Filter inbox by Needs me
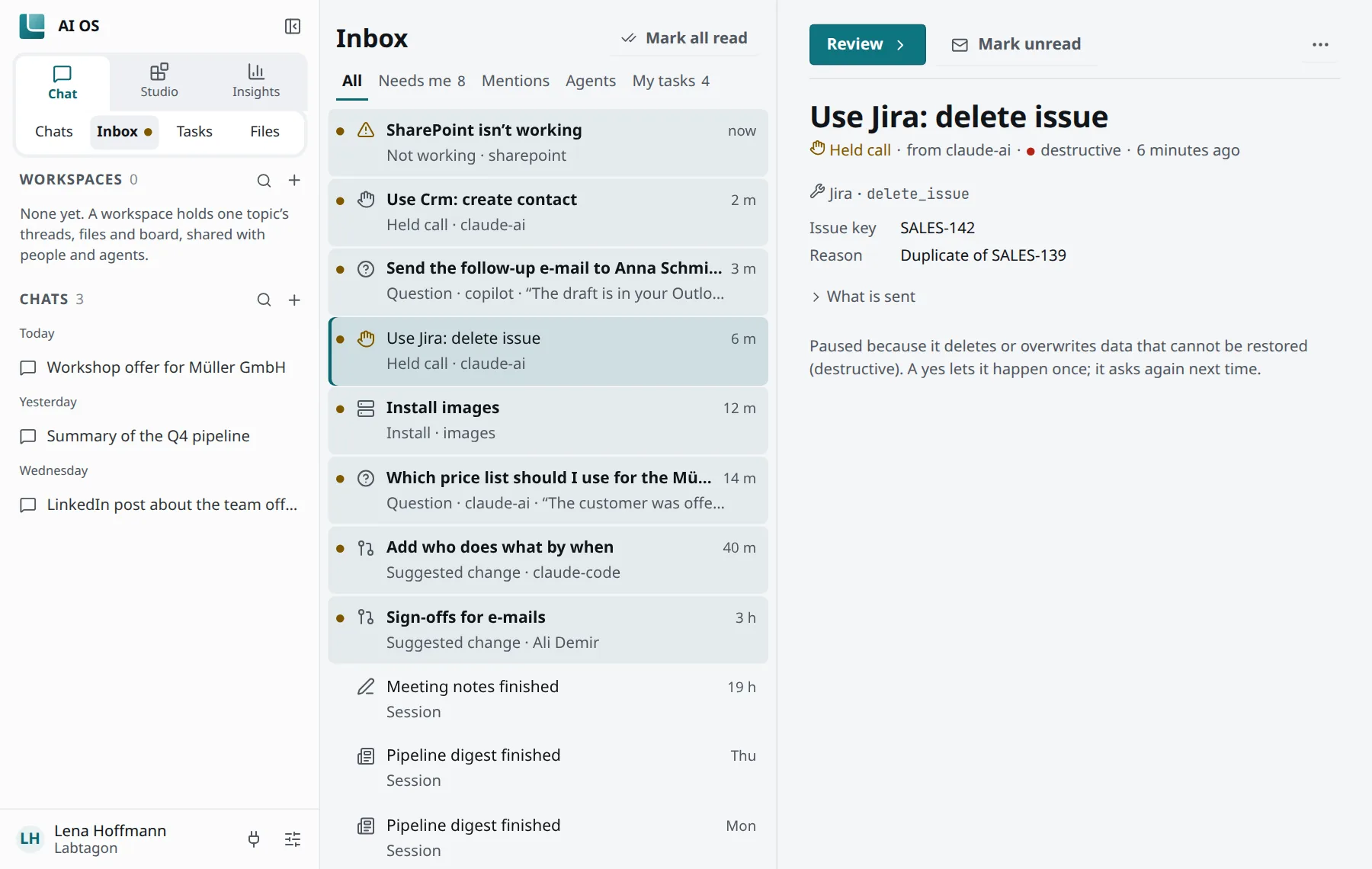Screen dimensions: 1372x869 tap(422, 81)
